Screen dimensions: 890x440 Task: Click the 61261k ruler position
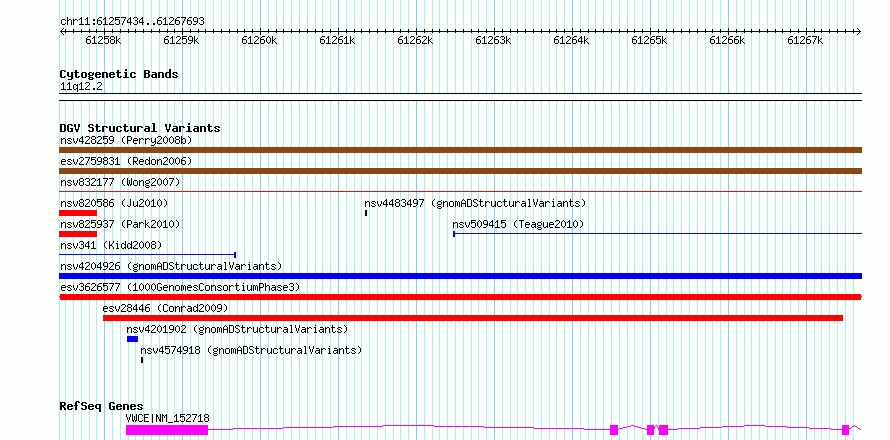tap(337, 40)
